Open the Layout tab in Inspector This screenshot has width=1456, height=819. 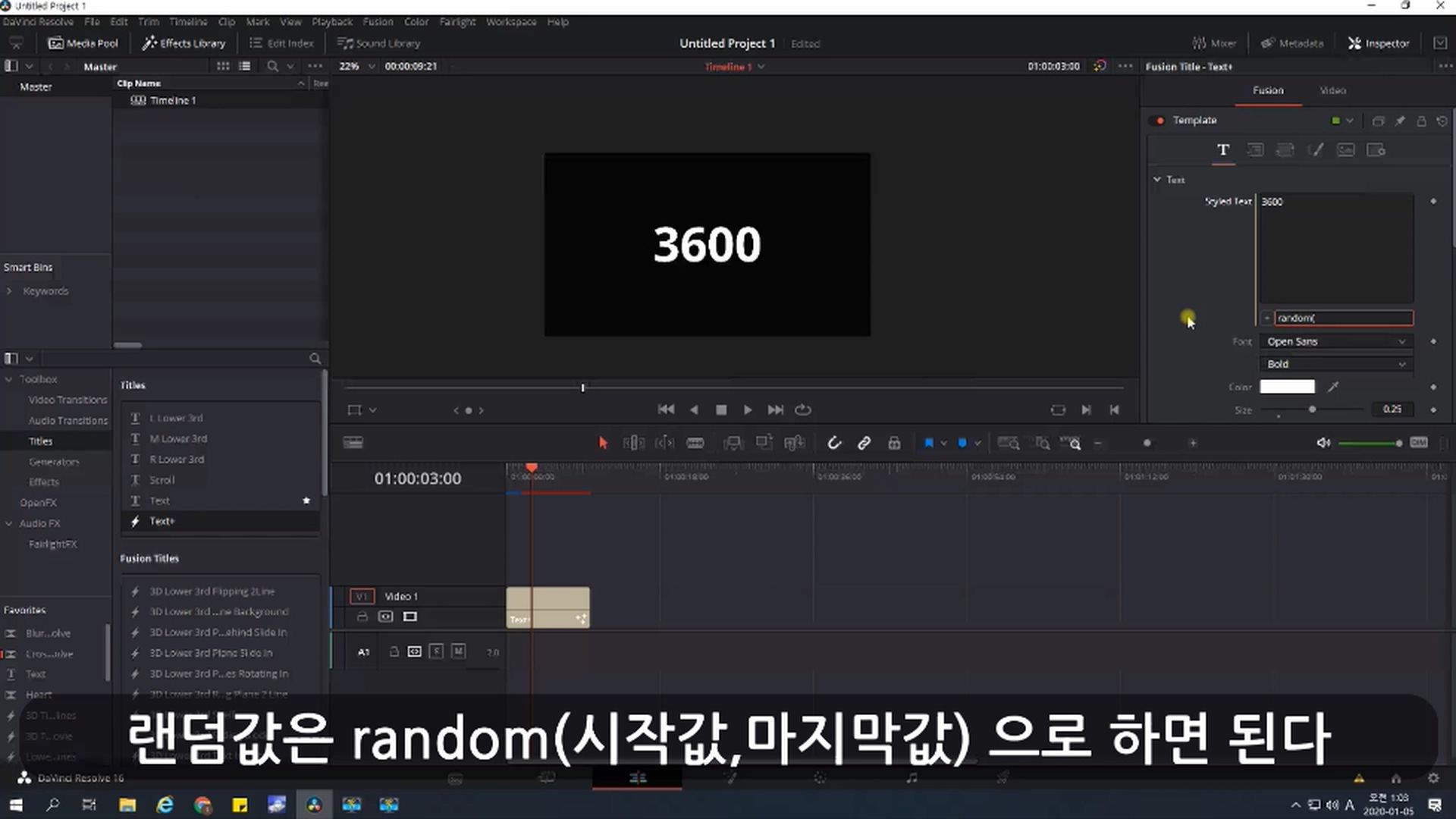pyautogui.click(x=1255, y=150)
